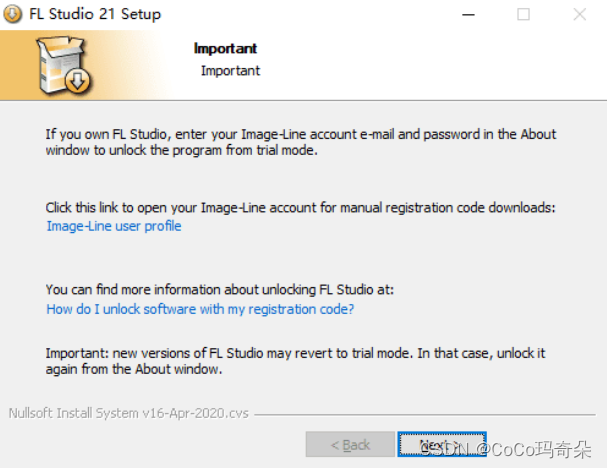Click the 'manual registration code downloads' sentence
The height and width of the screenshot is (468, 607).
pyautogui.click(x=300, y=208)
